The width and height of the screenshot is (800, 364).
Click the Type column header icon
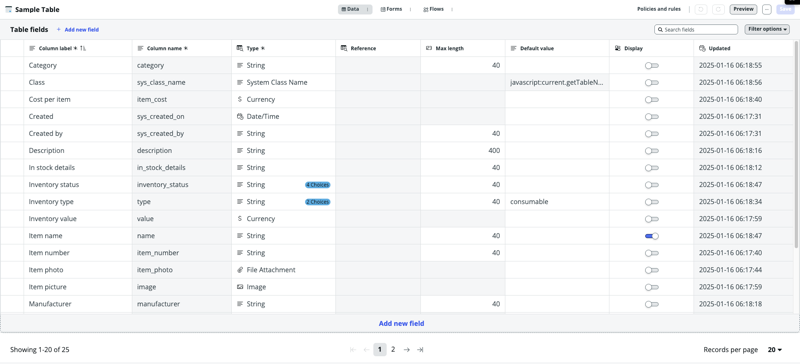[x=240, y=48]
